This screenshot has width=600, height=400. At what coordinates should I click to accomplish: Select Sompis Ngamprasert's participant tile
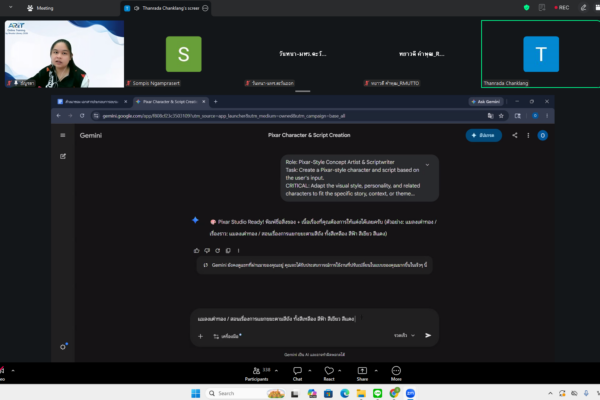[x=184, y=54]
